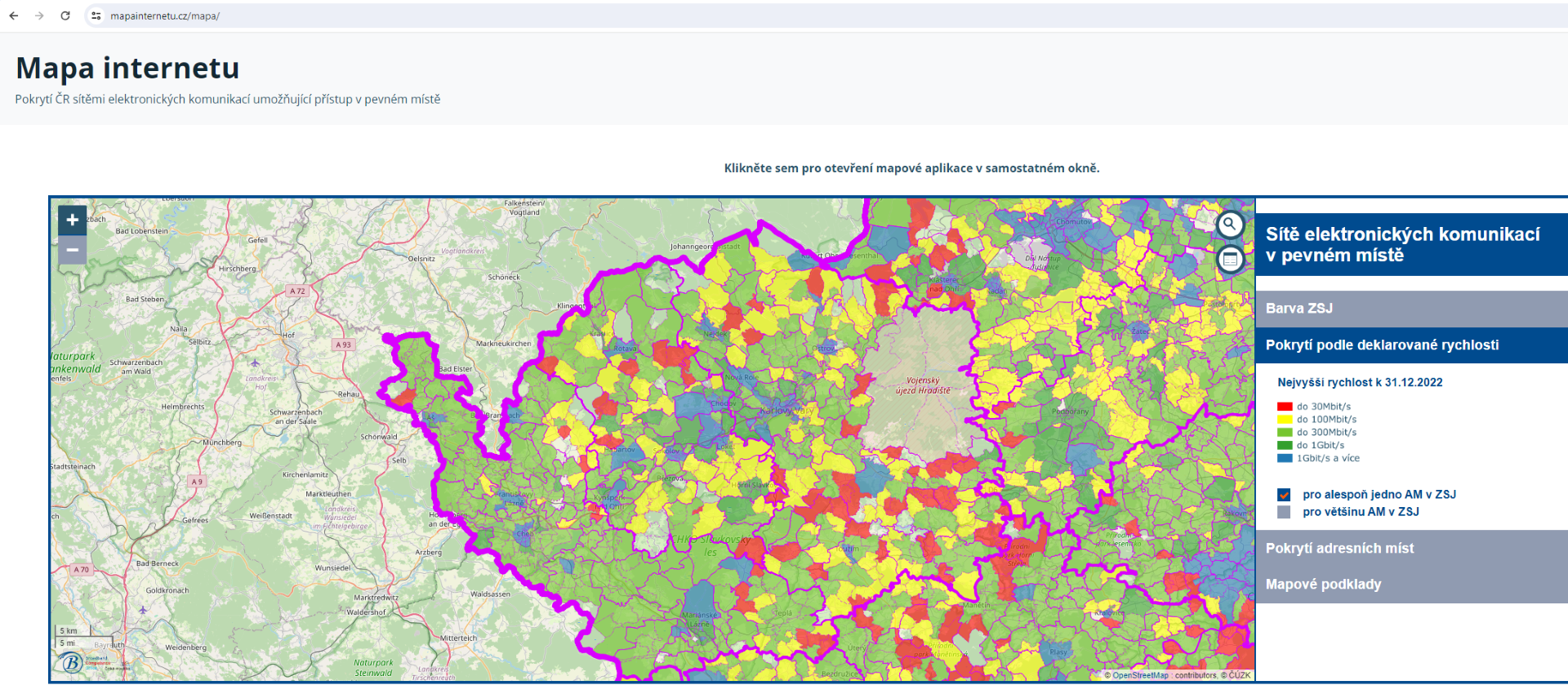The image size is (1568, 694).
Task: Open map application in separate window link
Action: 911,168
